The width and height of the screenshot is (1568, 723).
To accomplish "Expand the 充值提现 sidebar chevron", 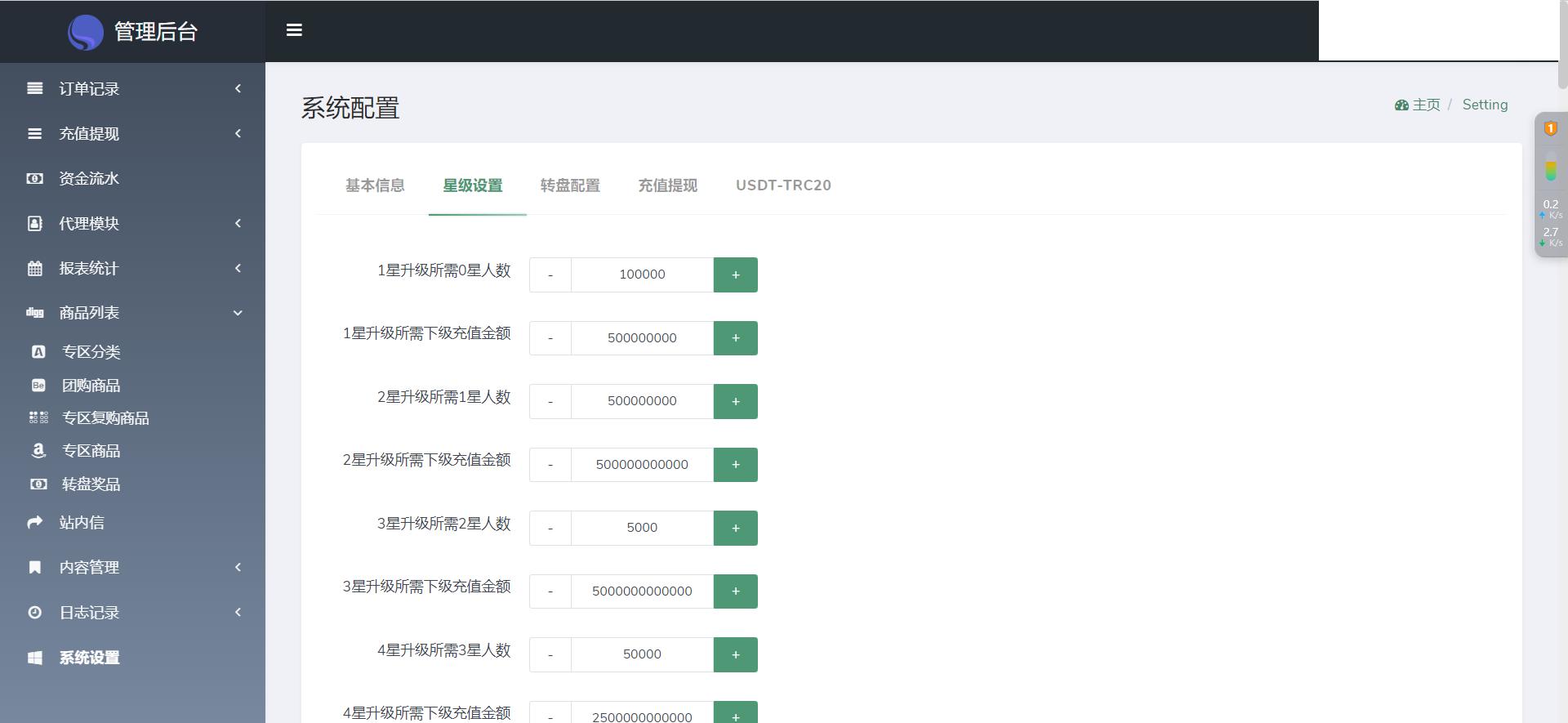I will (x=238, y=133).
